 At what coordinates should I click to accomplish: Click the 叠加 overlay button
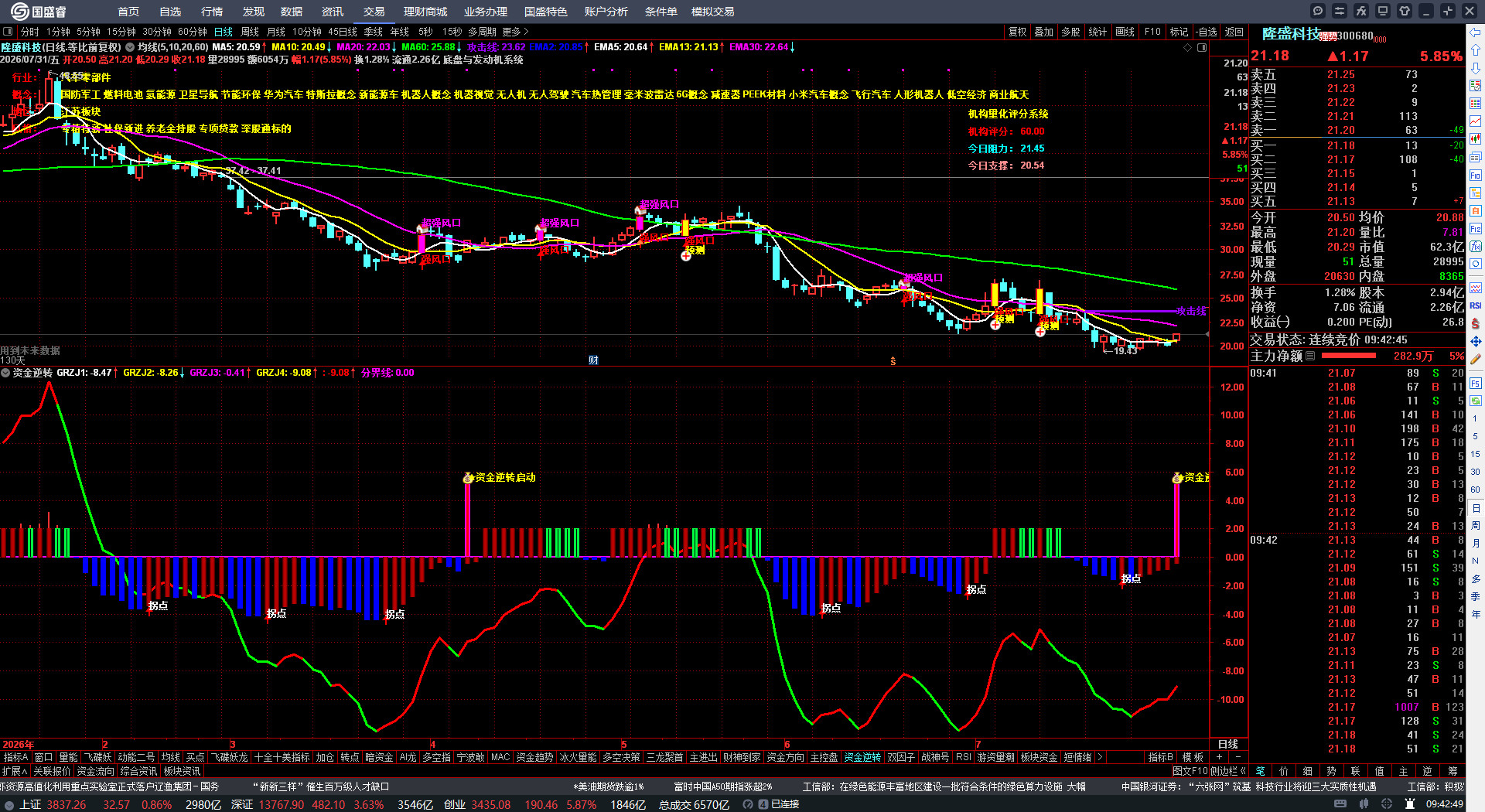[x=1044, y=32]
